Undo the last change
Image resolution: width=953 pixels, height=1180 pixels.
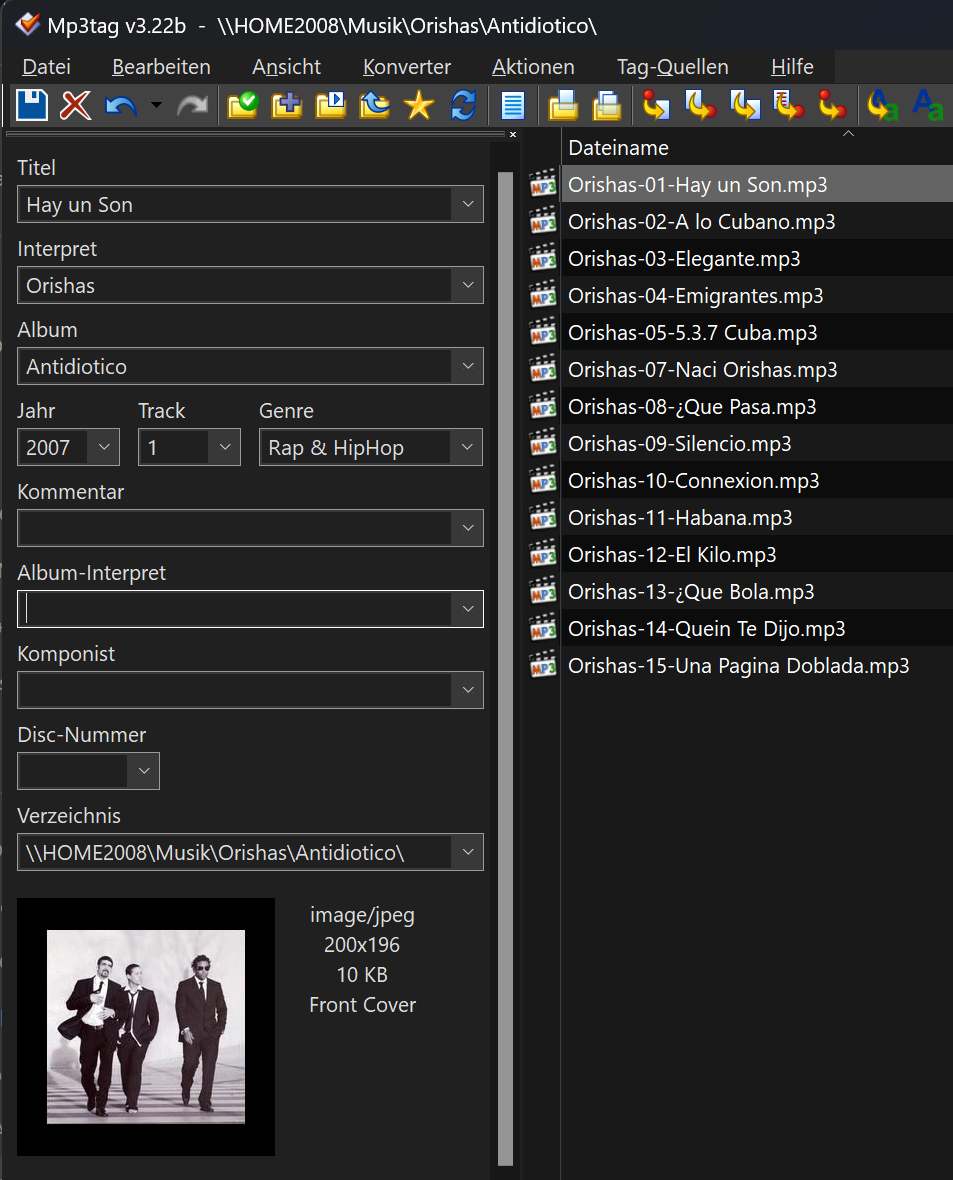[x=120, y=105]
